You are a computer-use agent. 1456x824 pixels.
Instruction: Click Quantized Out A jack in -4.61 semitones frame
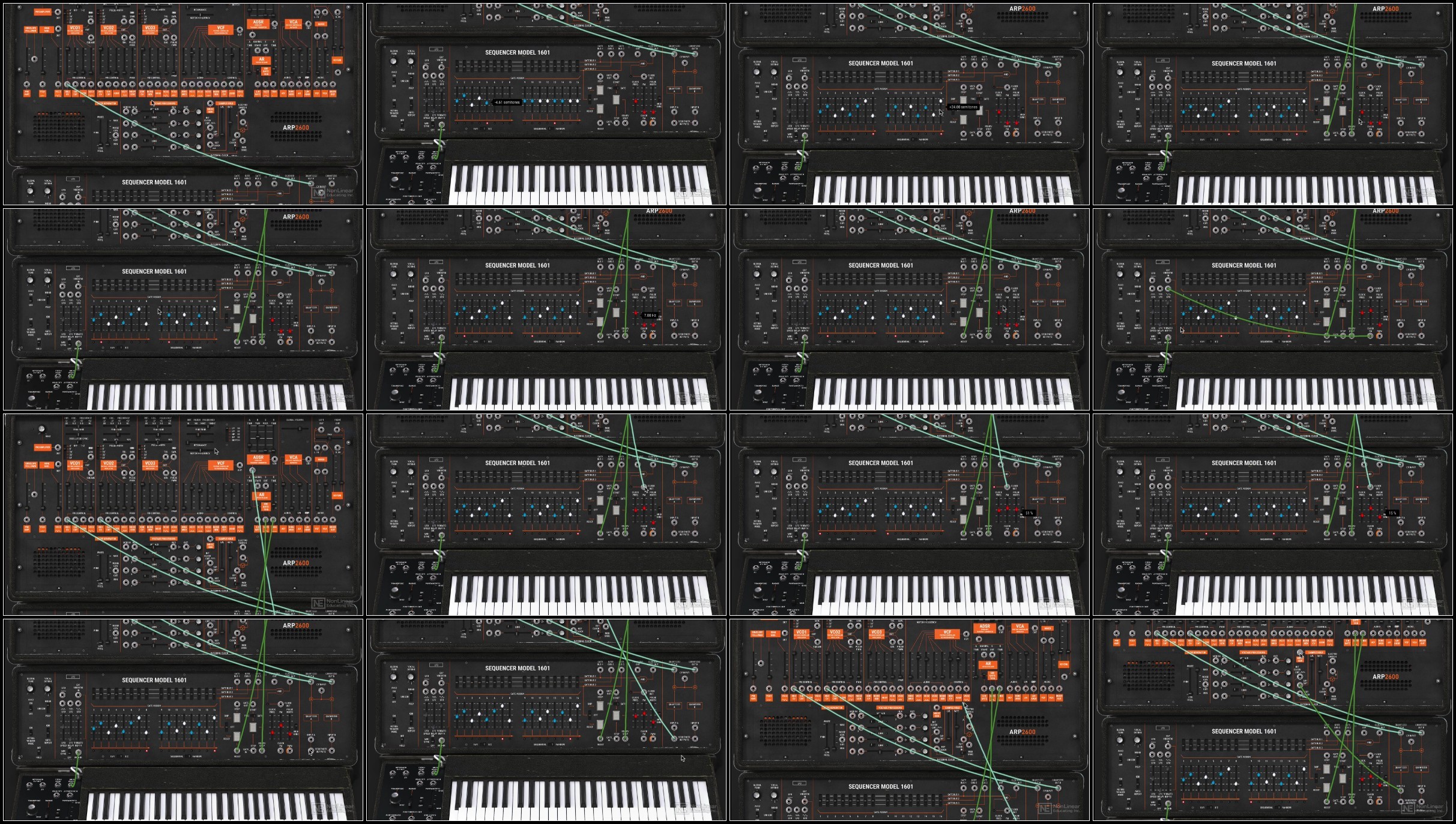click(674, 54)
